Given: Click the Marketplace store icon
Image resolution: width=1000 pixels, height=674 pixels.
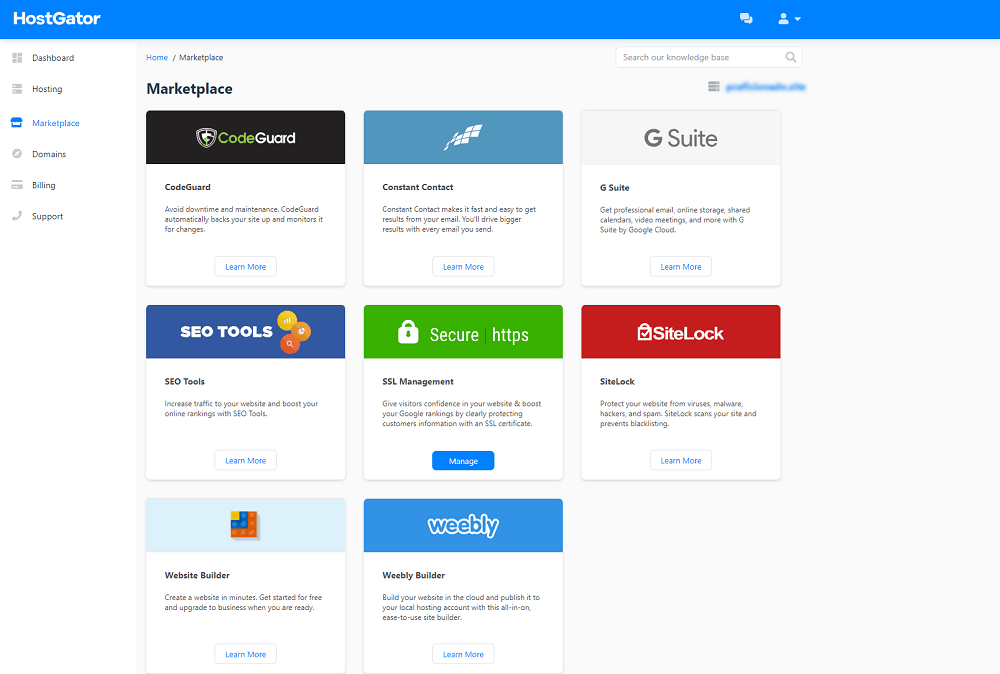Looking at the screenshot, I should pyautogui.click(x=17, y=123).
